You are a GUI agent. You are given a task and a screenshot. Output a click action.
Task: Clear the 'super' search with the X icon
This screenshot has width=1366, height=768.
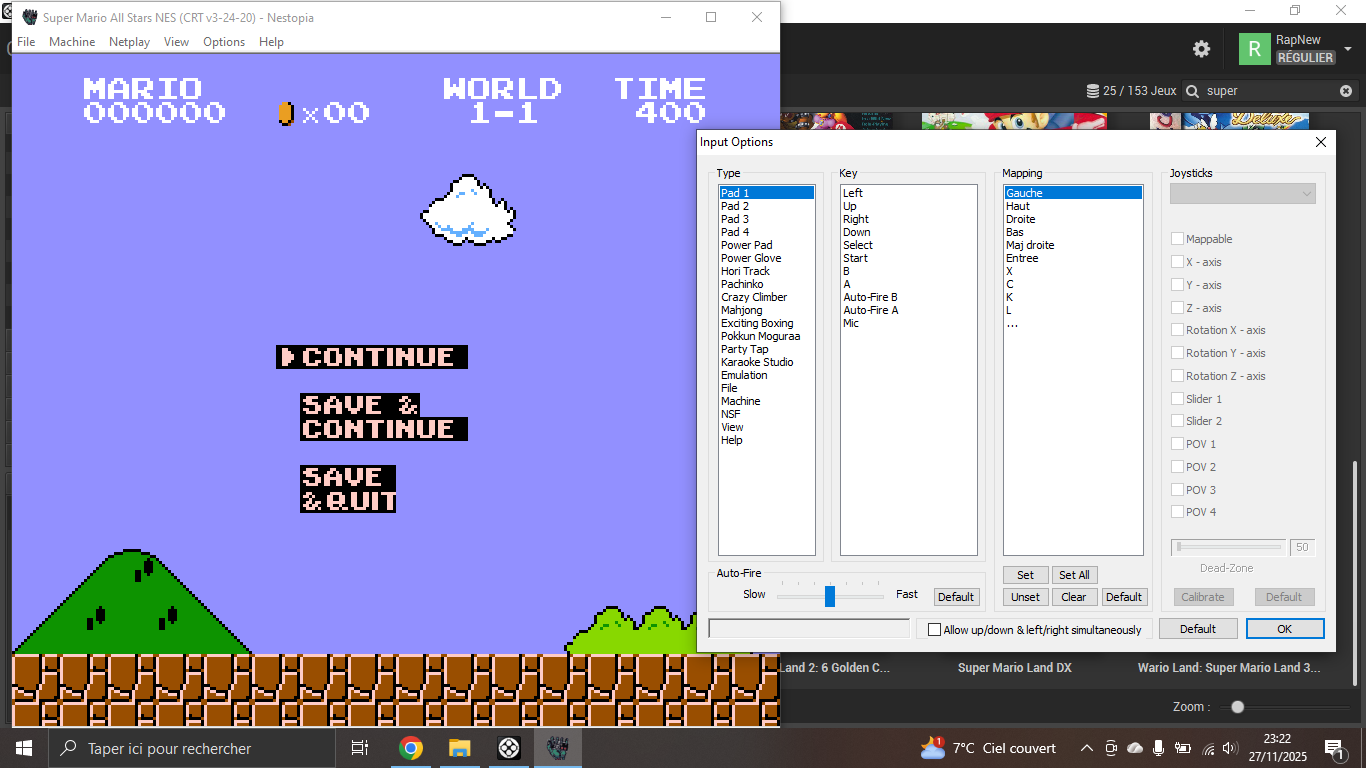1346,91
